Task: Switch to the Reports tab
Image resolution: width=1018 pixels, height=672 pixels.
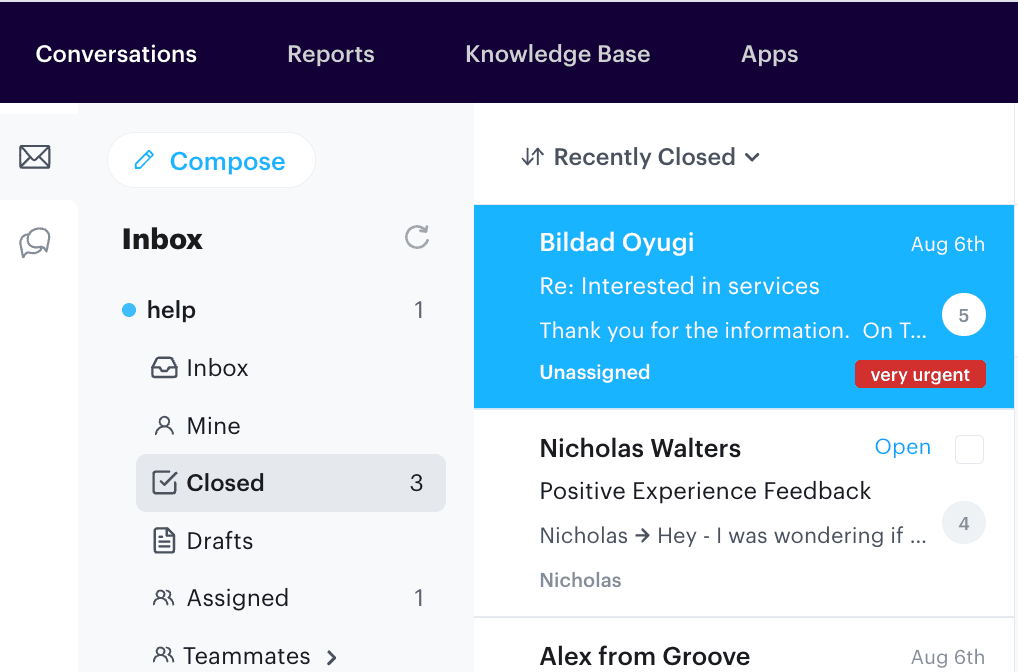Action: coord(330,54)
